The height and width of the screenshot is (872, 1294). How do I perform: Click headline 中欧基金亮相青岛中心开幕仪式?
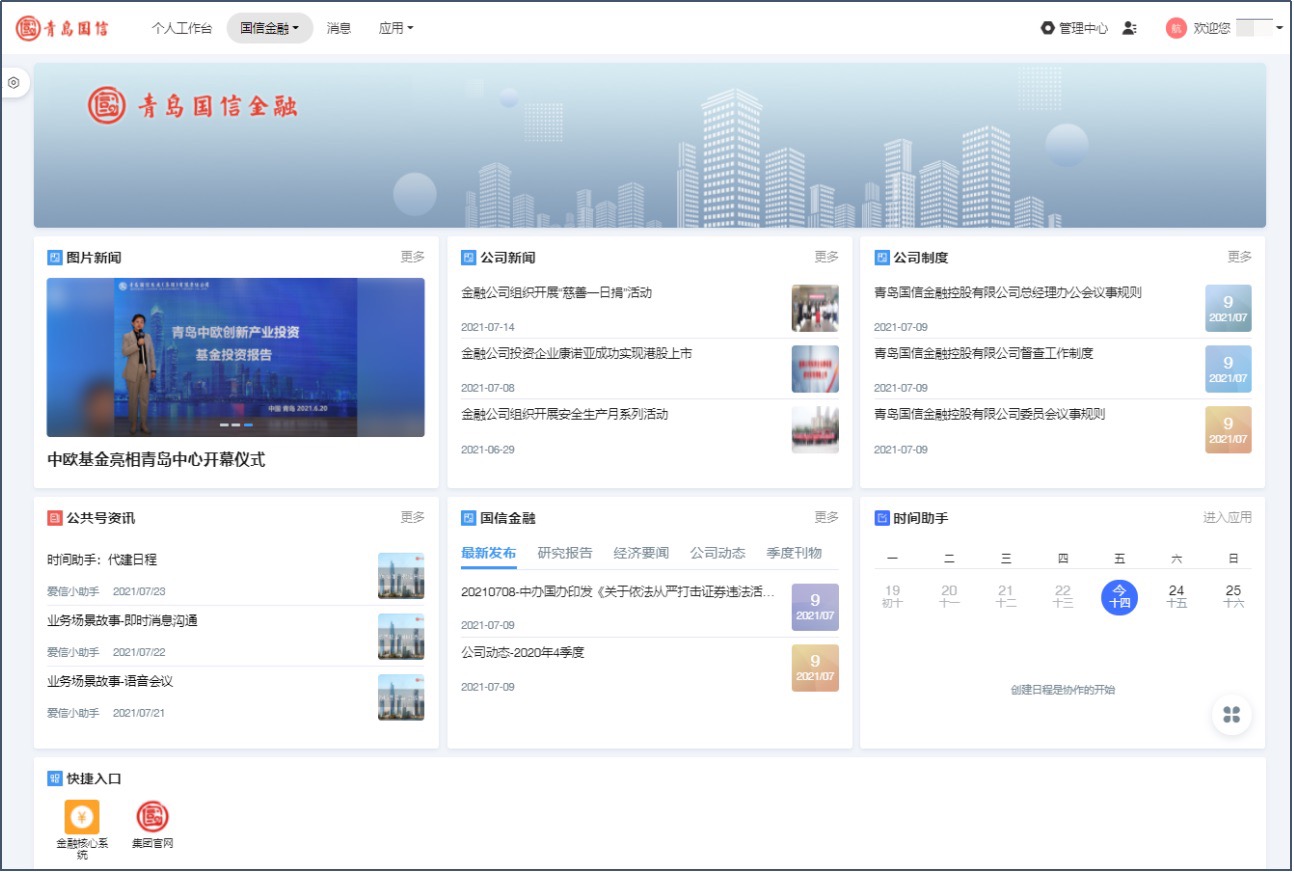156,460
